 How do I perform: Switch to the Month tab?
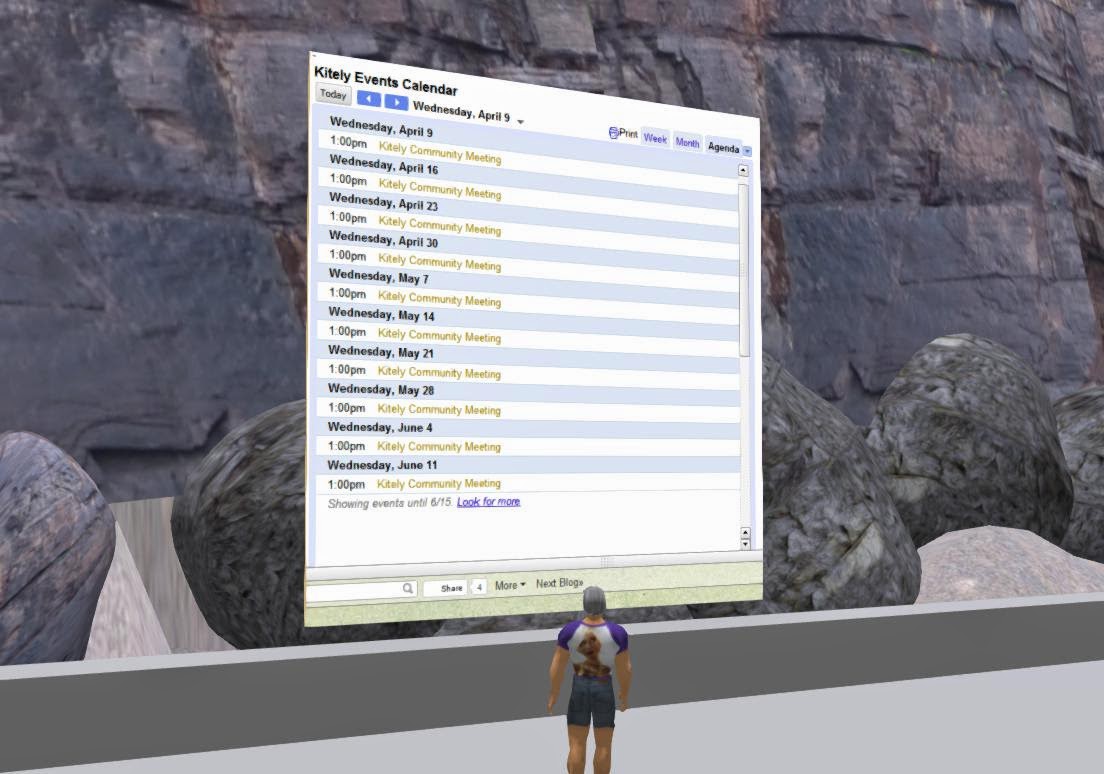click(x=687, y=143)
